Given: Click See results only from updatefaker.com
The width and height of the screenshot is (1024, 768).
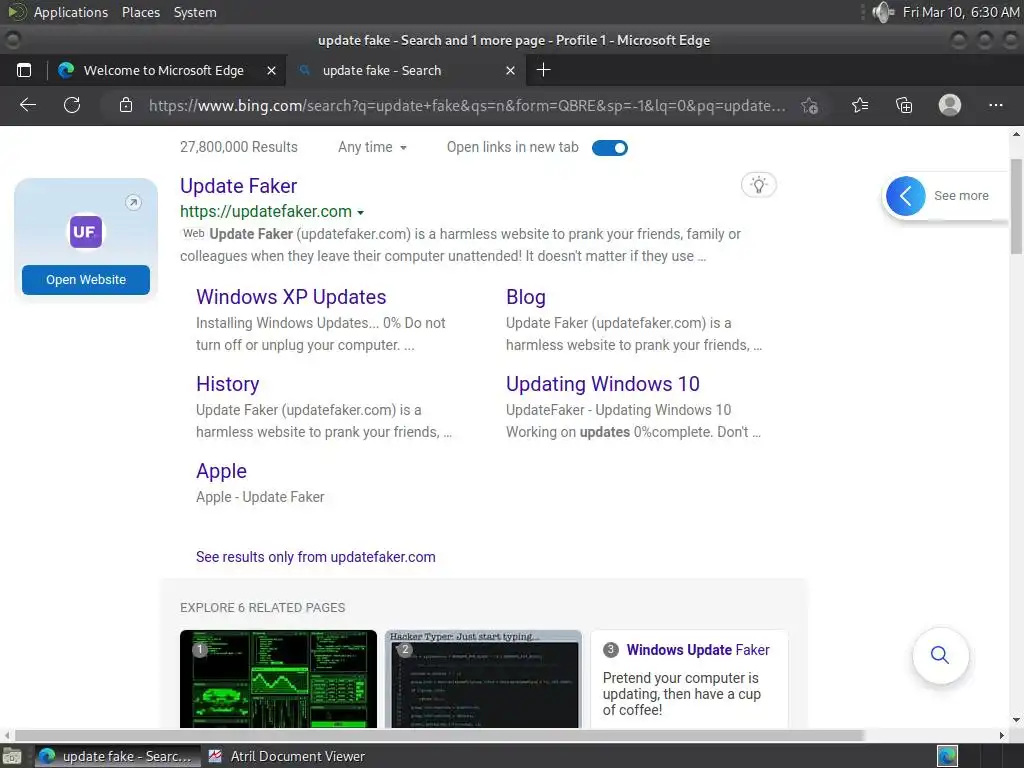Looking at the screenshot, I should pos(315,557).
